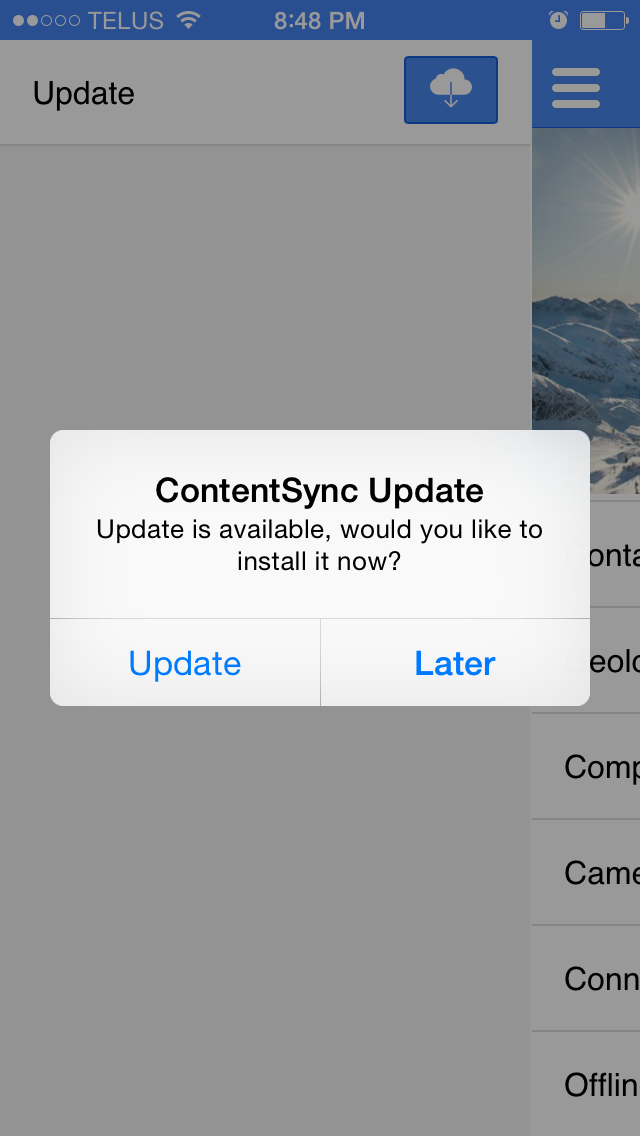
Task: Tap the Wi-Fi status icon
Action: point(188,20)
